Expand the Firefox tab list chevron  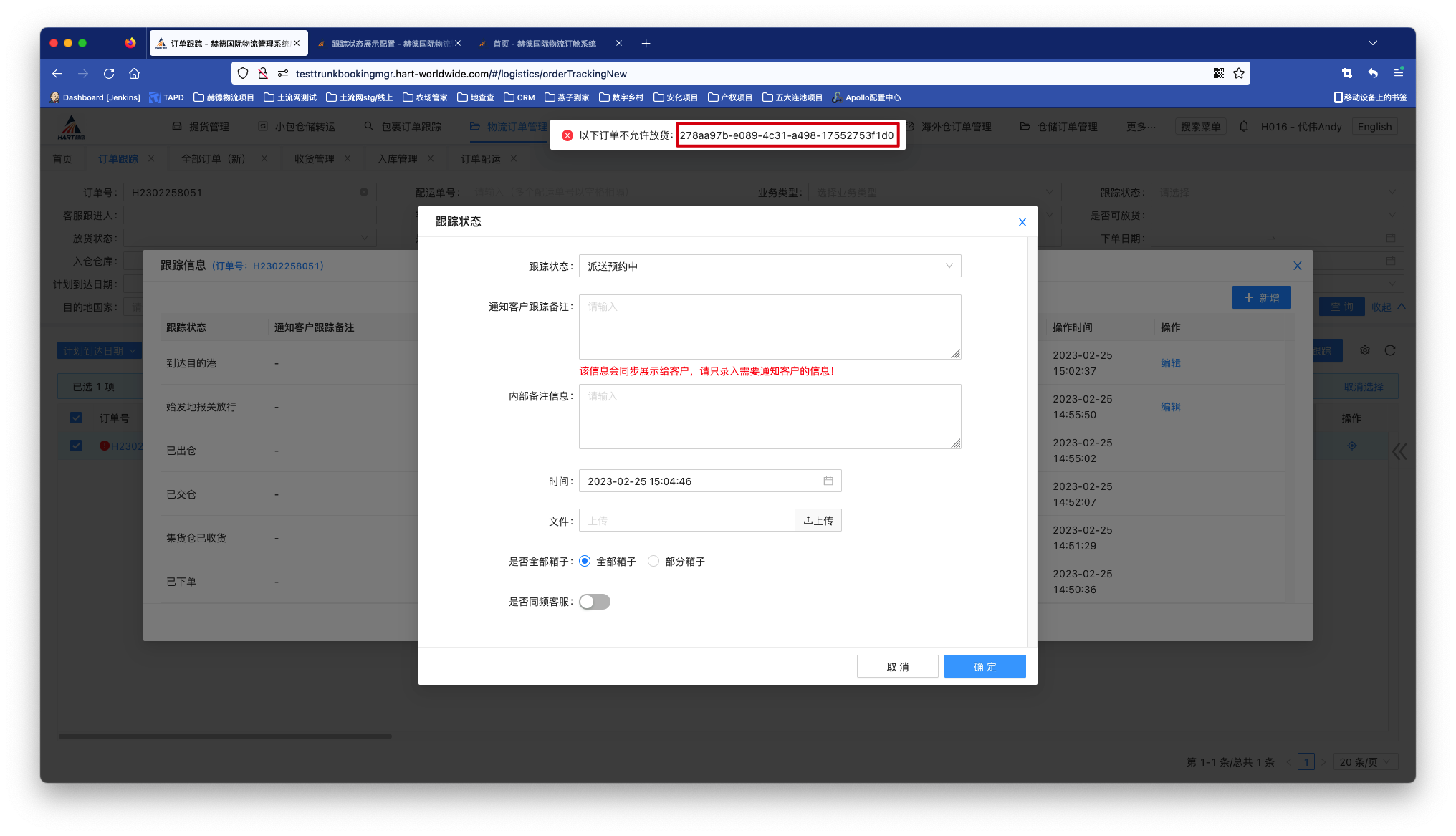coord(1372,43)
